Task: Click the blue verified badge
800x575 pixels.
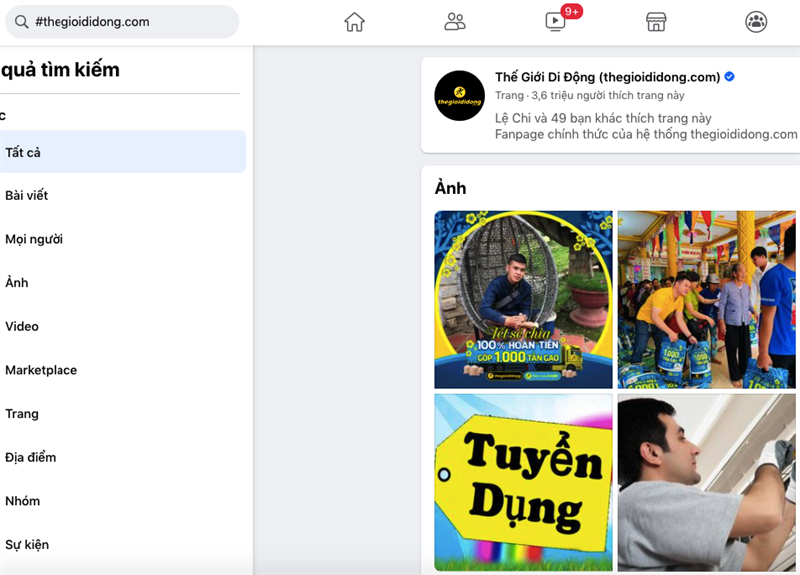Action: point(730,77)
